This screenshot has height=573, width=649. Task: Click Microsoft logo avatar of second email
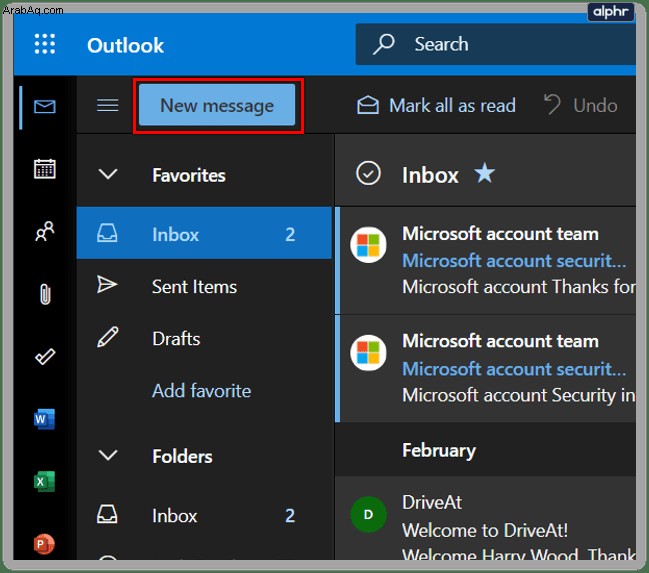click(x=368, y=353)
